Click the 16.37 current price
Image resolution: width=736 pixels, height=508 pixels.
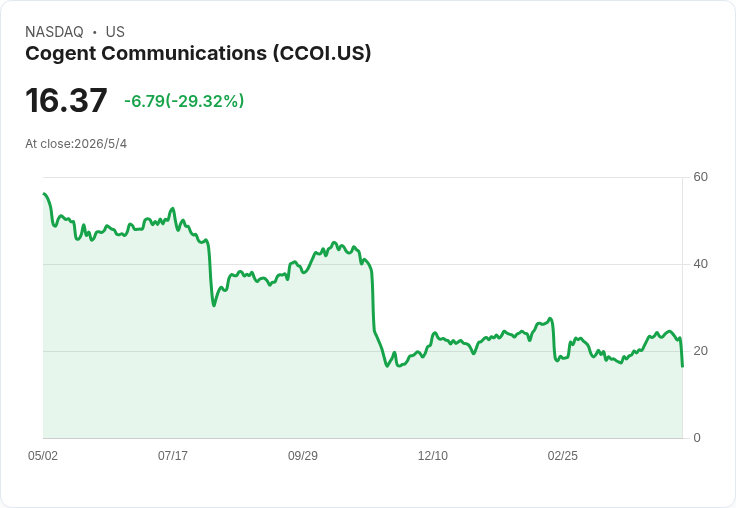click(66, 100)
